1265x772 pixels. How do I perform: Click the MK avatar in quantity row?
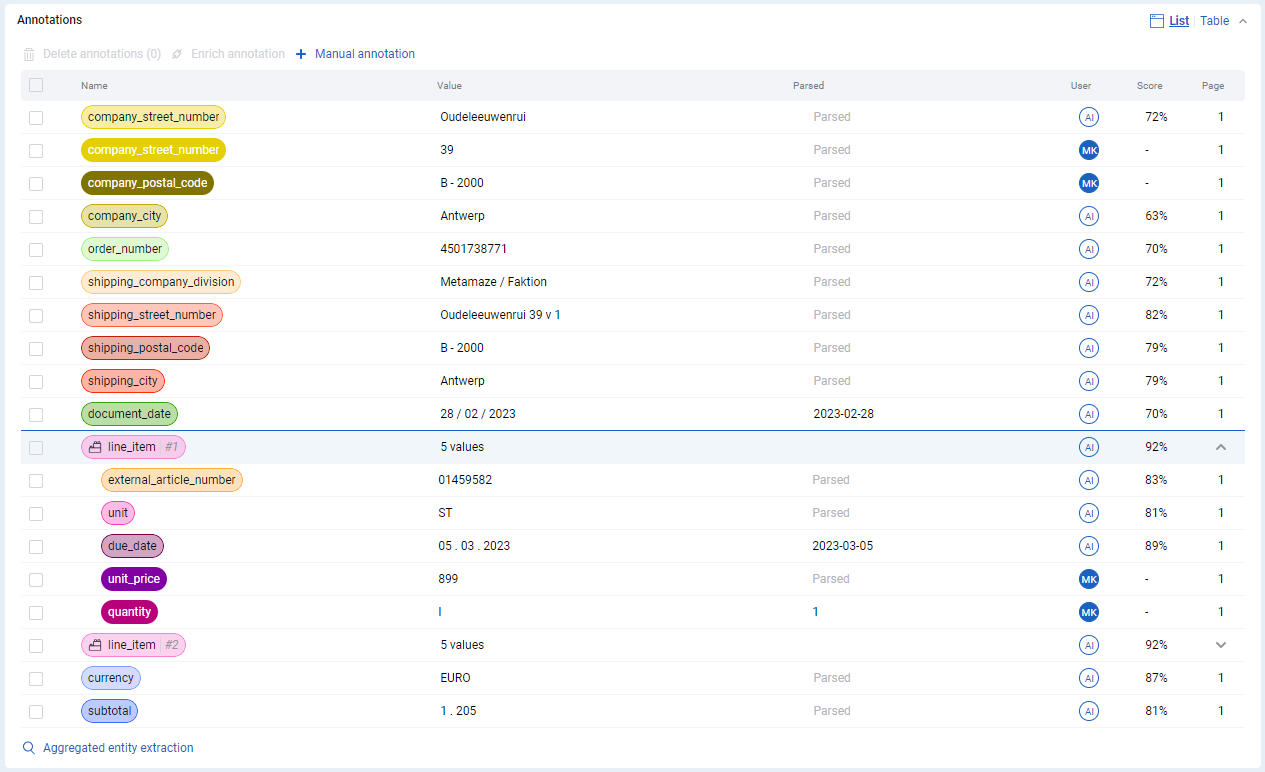(1089, 612)
